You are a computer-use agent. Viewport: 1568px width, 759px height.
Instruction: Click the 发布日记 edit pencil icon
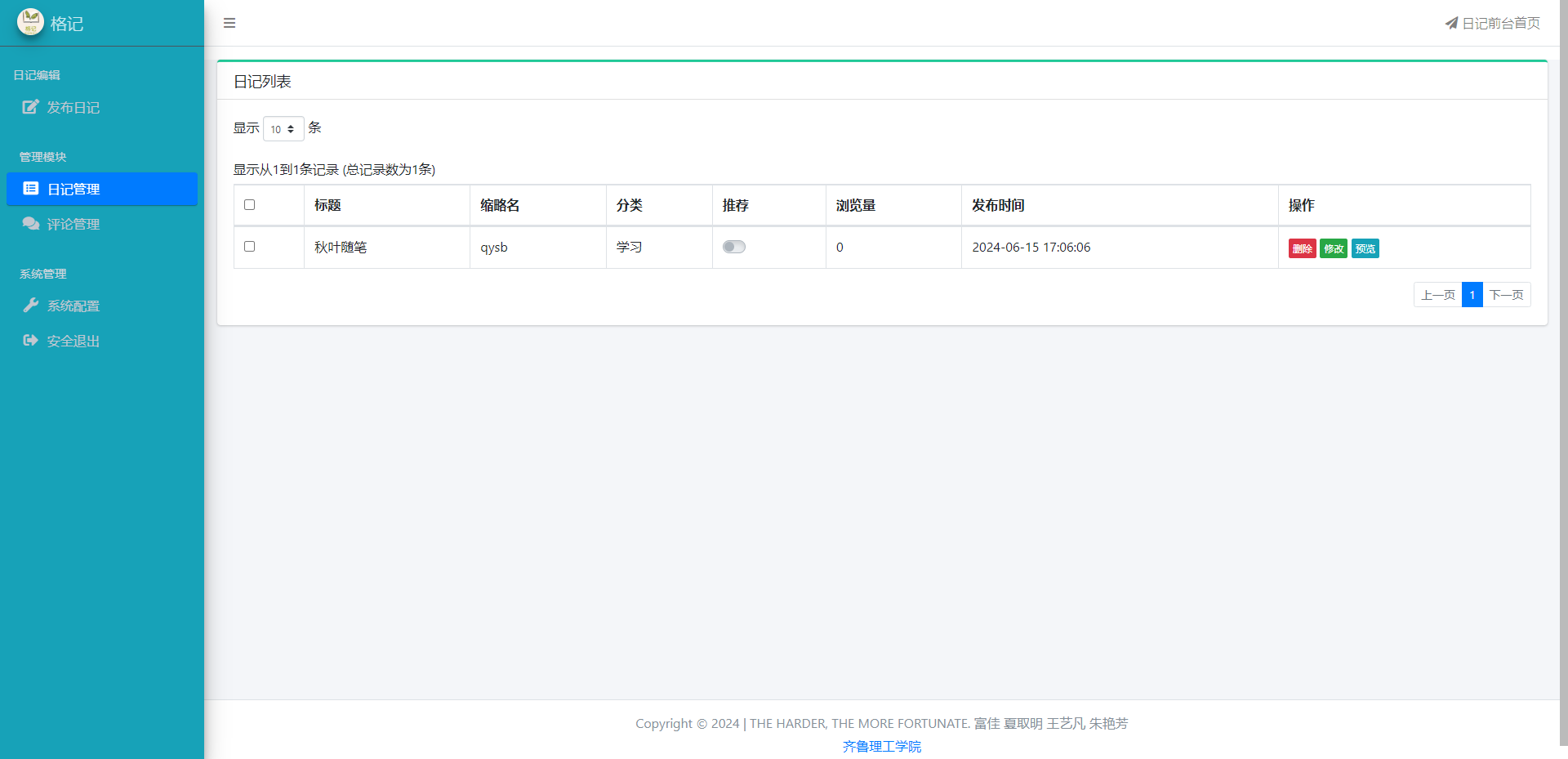pos(30,107)
